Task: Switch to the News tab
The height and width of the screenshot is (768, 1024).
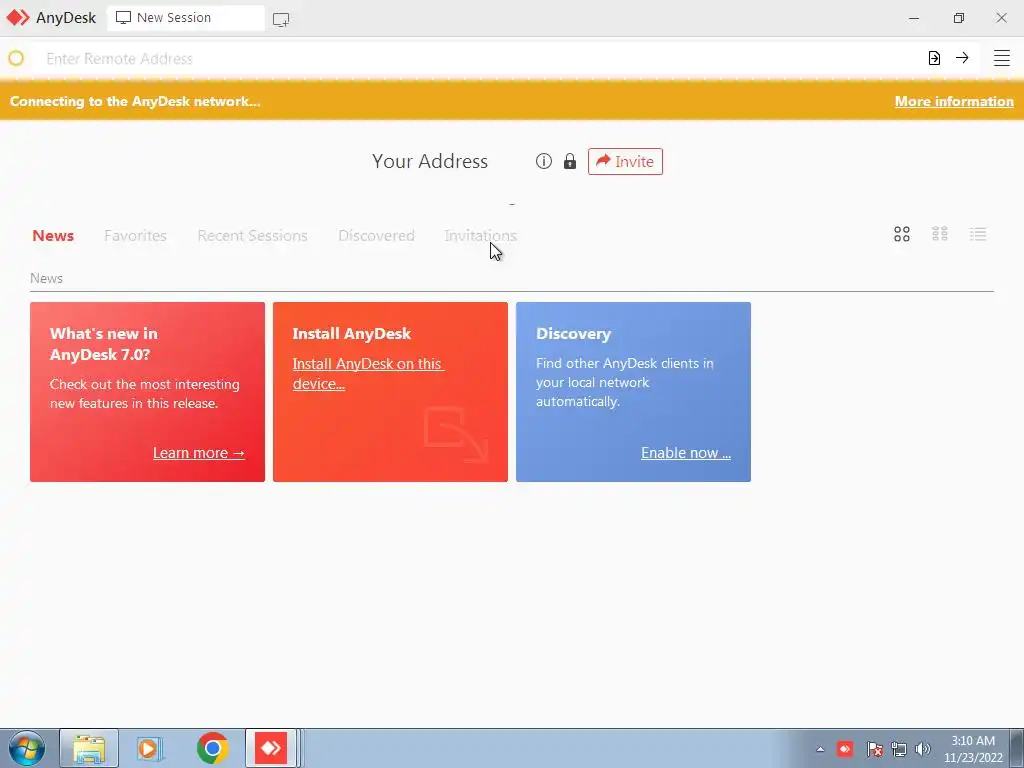Action: pos(53,236)
